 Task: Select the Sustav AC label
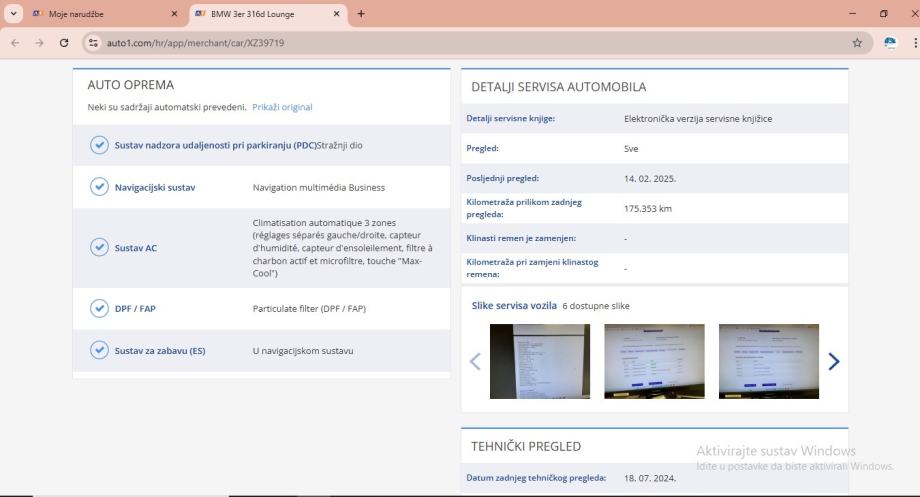click(x=136, y=248)
